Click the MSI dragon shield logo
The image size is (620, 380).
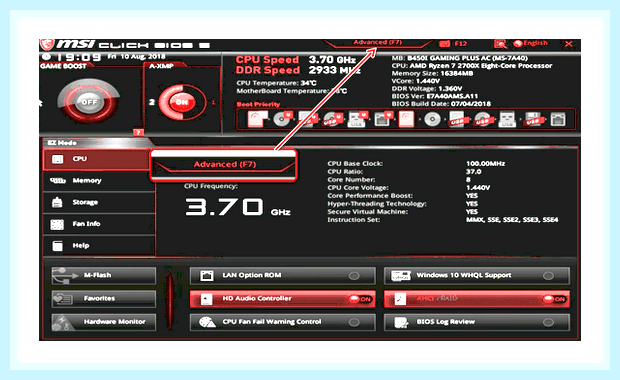(47, 44)
